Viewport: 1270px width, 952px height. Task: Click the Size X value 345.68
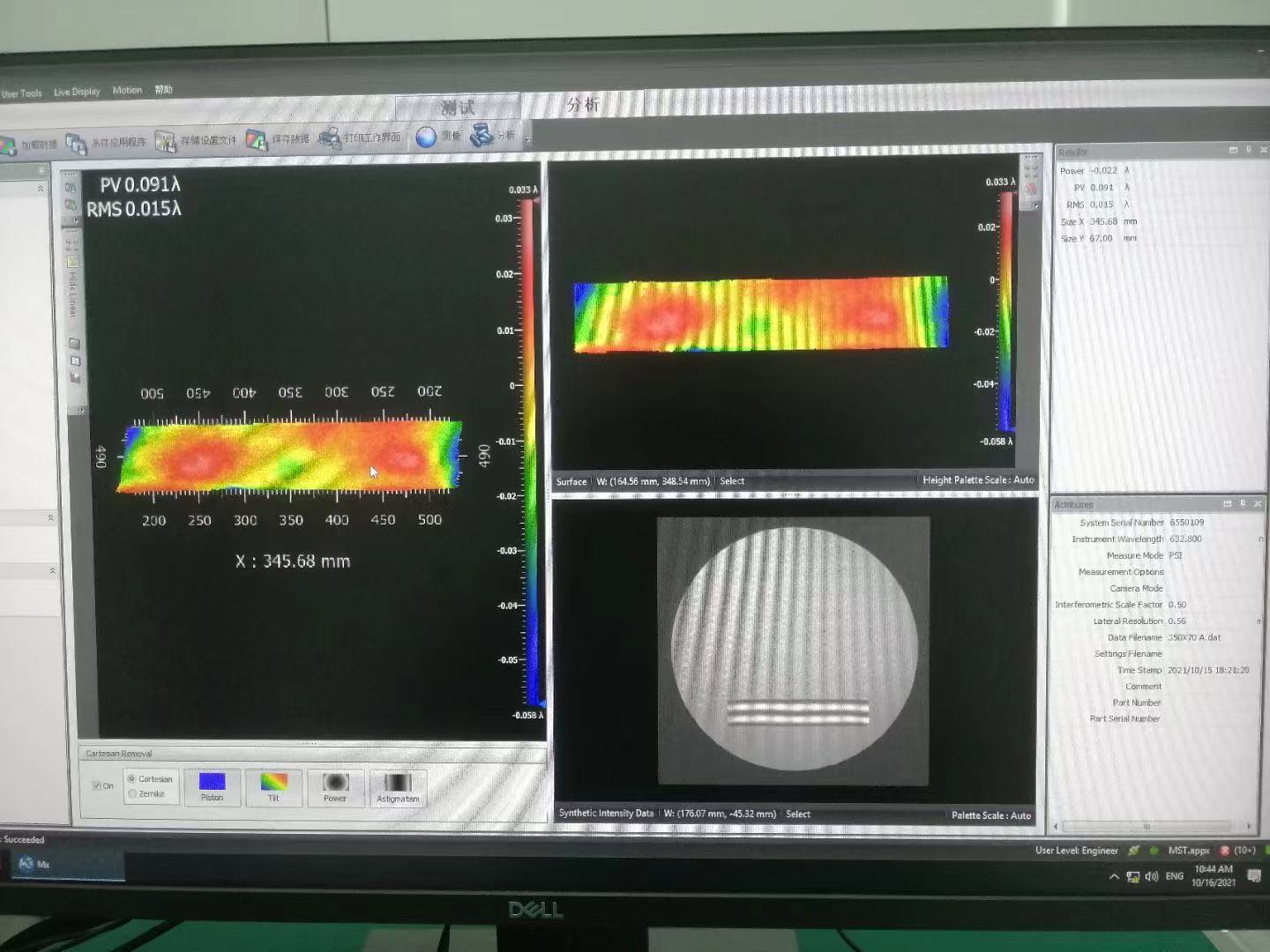[1103, 221]
